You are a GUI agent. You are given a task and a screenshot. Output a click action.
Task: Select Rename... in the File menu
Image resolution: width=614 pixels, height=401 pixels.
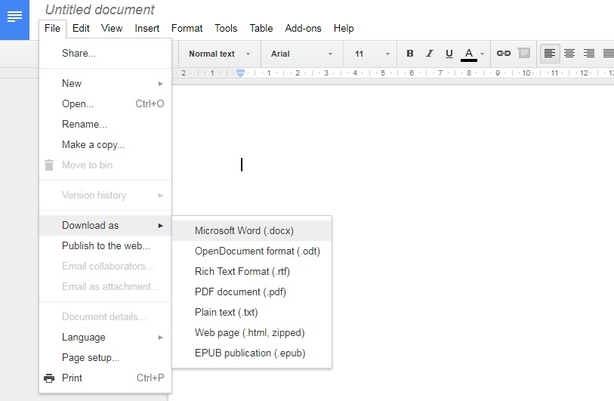coord(105,124)
